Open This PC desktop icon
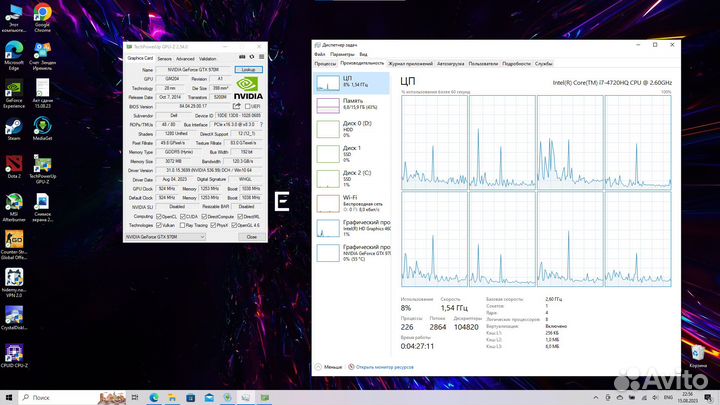The image size is (720, 405). tap(14, 17)
